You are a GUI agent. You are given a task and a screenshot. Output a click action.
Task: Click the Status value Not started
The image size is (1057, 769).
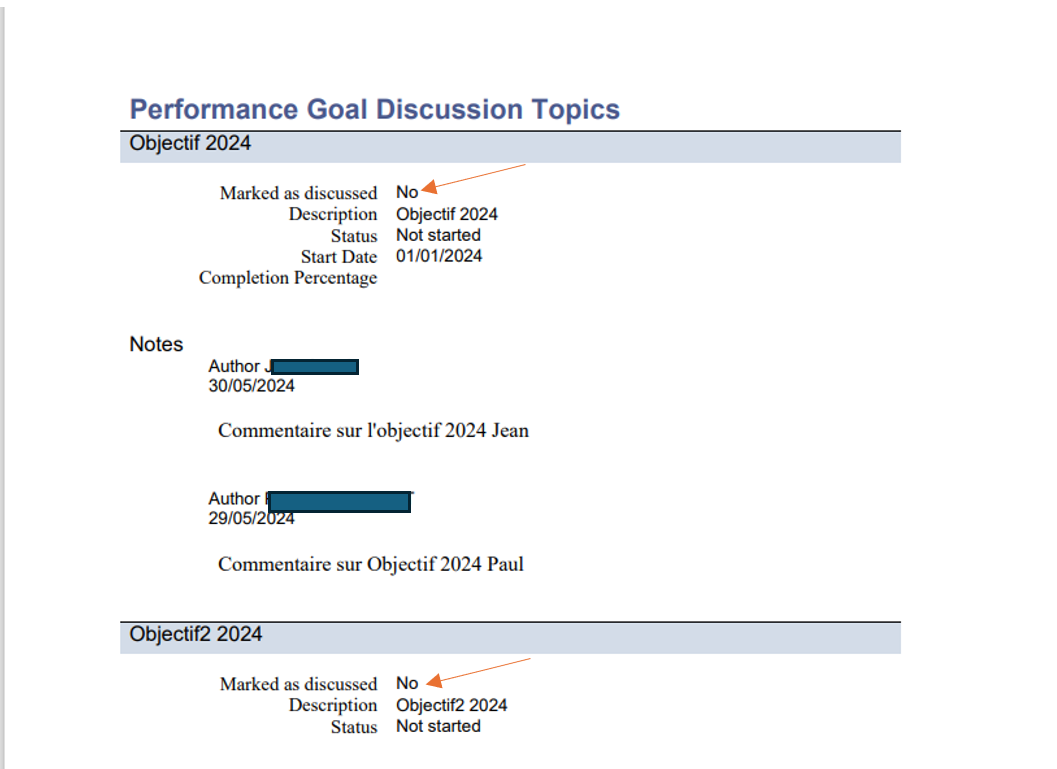click(x=437, y=235)
